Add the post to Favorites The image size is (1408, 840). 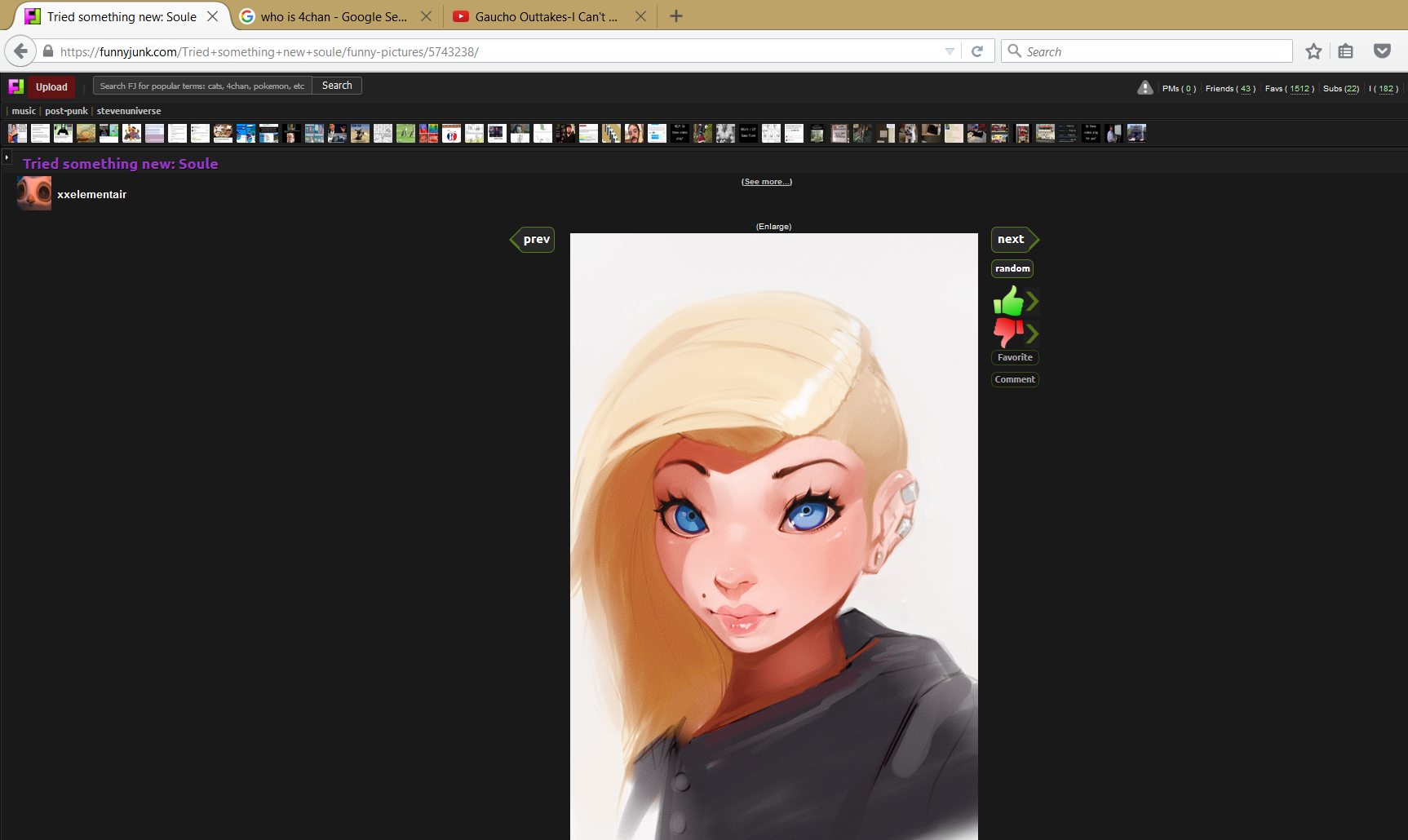[1015, 357]
